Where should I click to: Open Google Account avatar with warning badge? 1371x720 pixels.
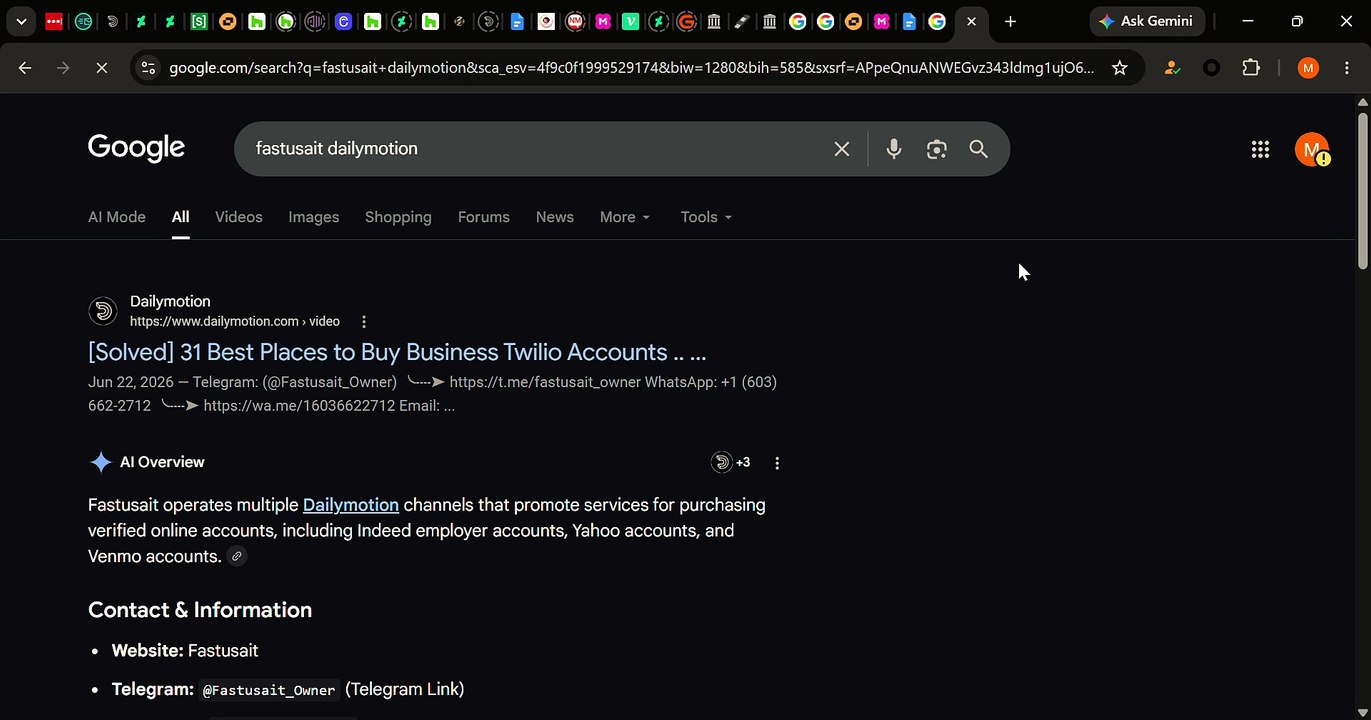tap(1312, 149)
